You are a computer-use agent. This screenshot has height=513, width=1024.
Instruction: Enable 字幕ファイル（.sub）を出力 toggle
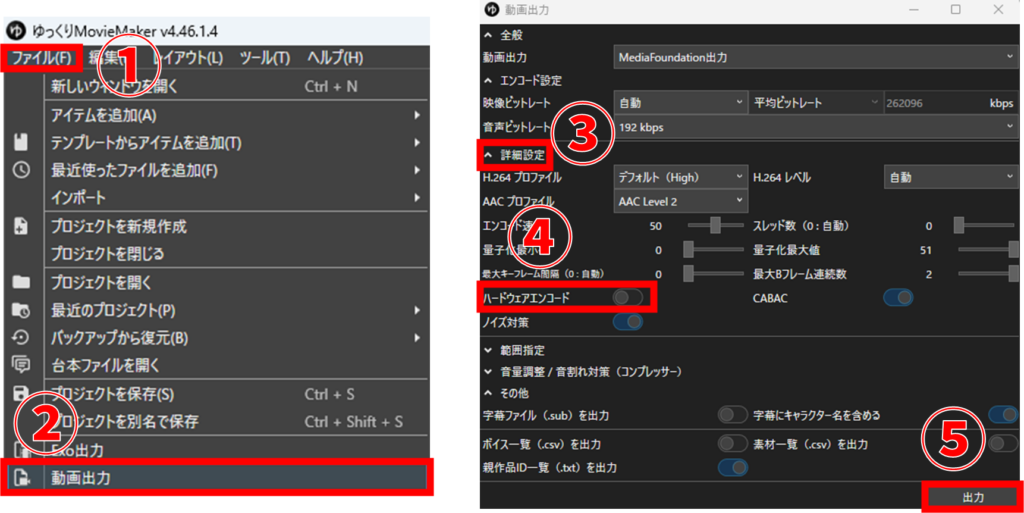(x=732, y=414)
